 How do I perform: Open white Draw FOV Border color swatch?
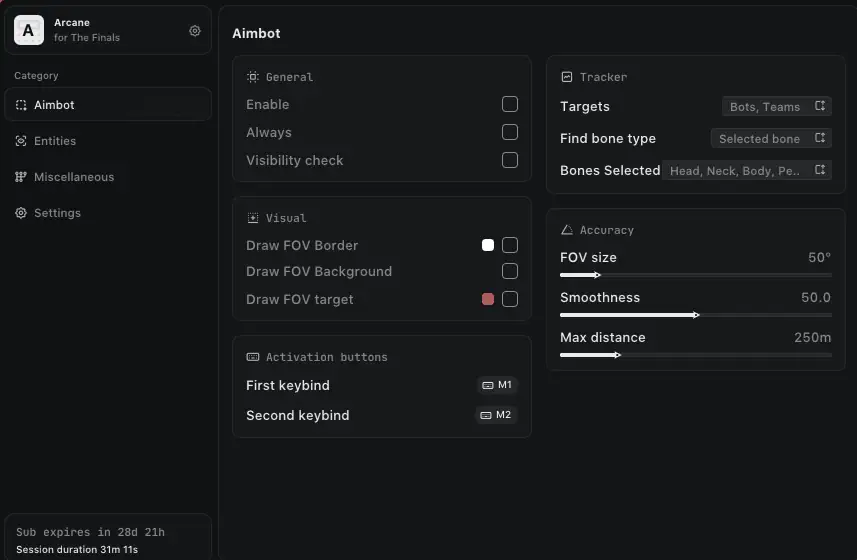[x=488, y=245]
